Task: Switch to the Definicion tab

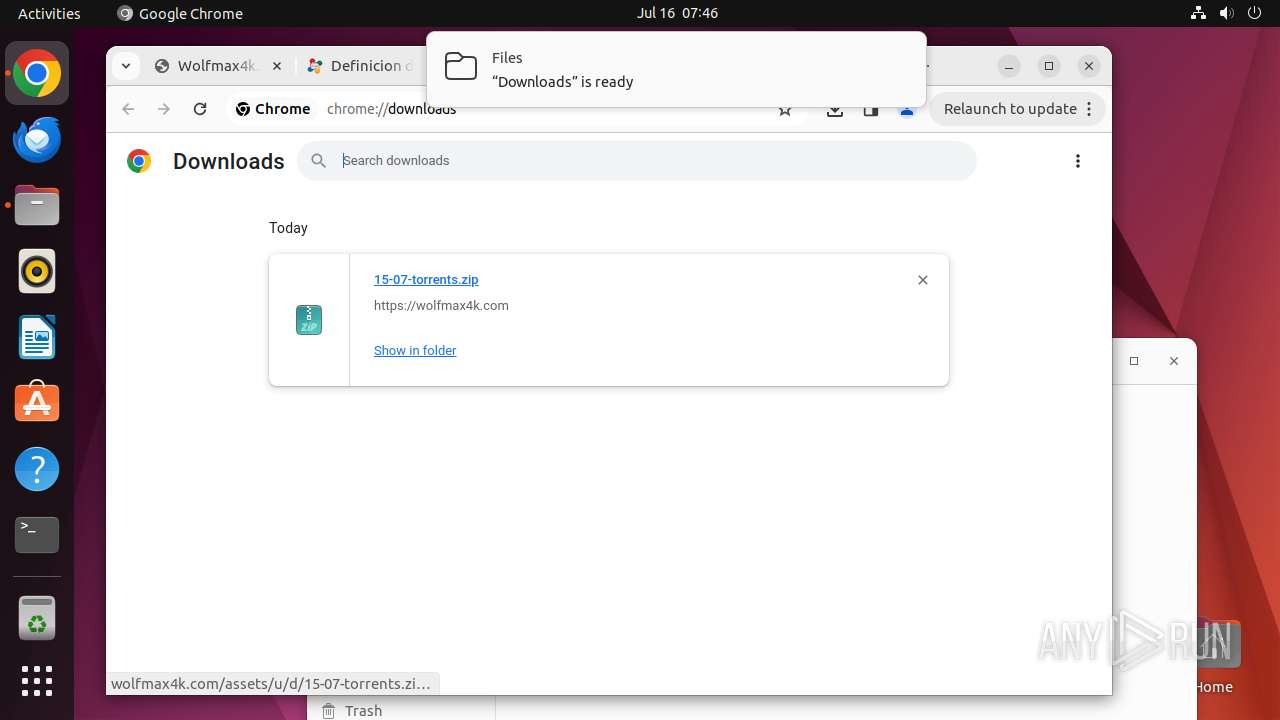Action: click(360, 66)
